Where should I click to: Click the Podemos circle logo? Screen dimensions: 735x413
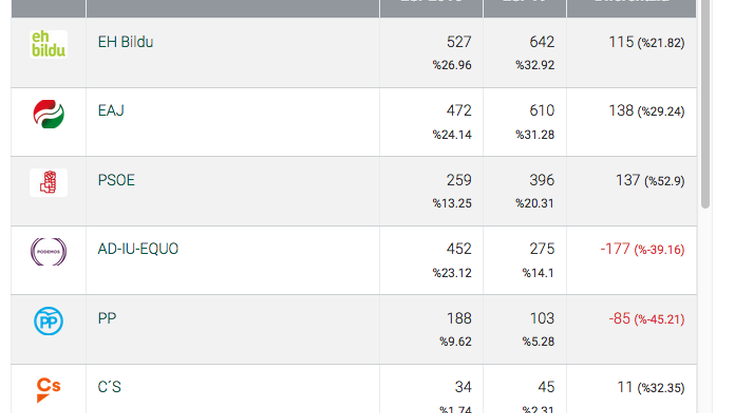(49, 252)
